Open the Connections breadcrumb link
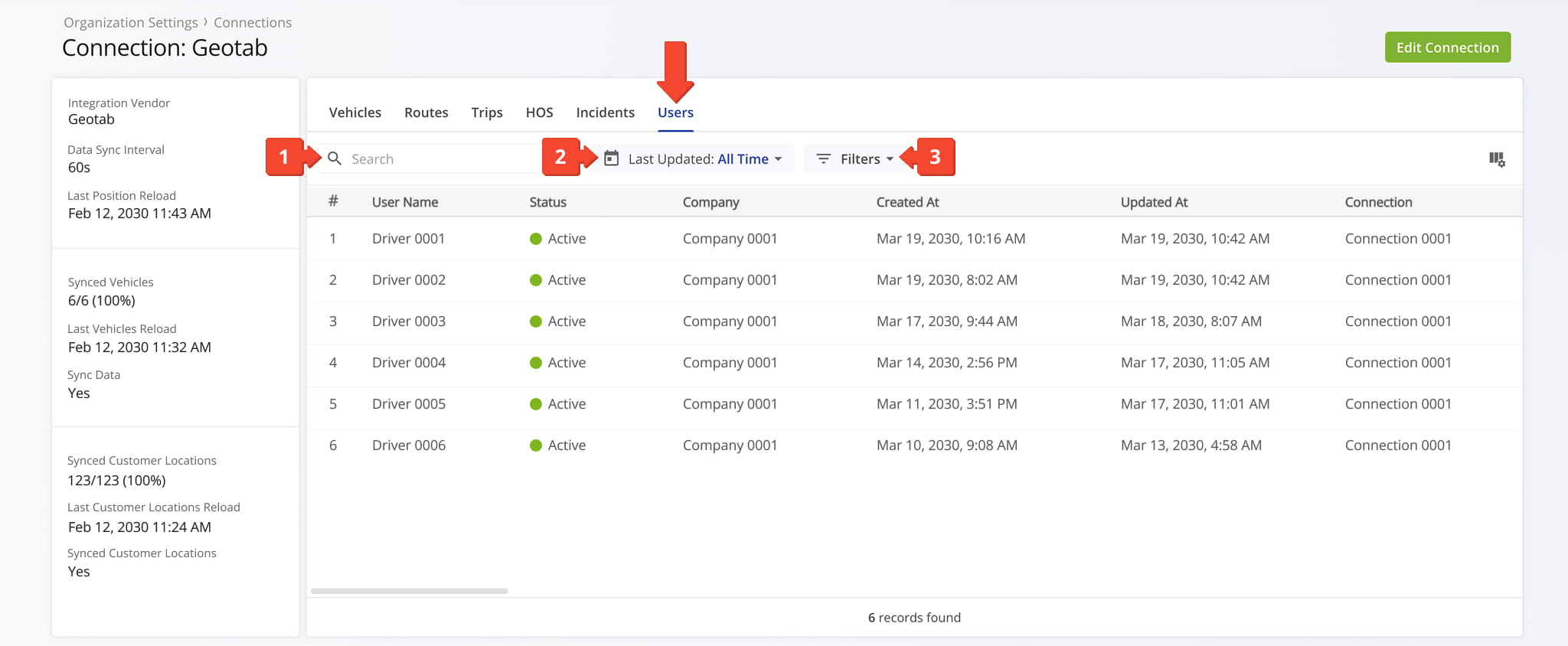This screenshot has width=1568, height=646. point(253,22)
